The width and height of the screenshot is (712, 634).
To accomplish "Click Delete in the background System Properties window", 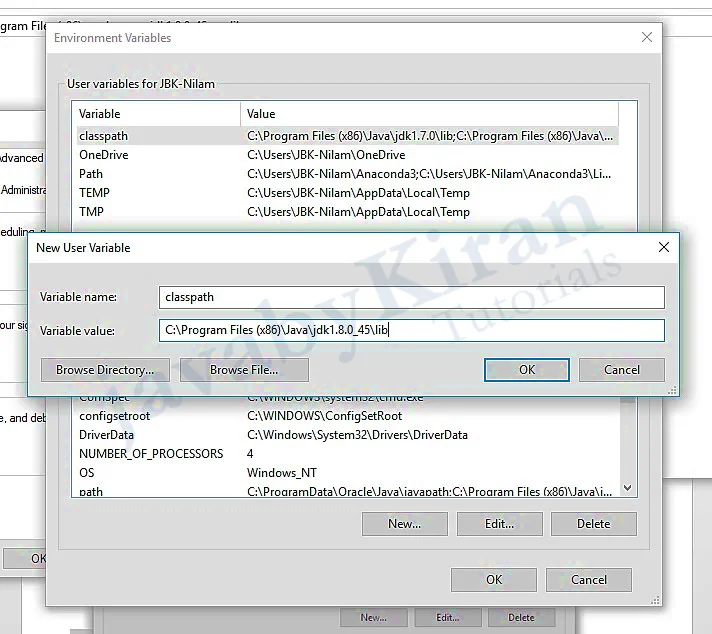I will click(x=521, y=618).
